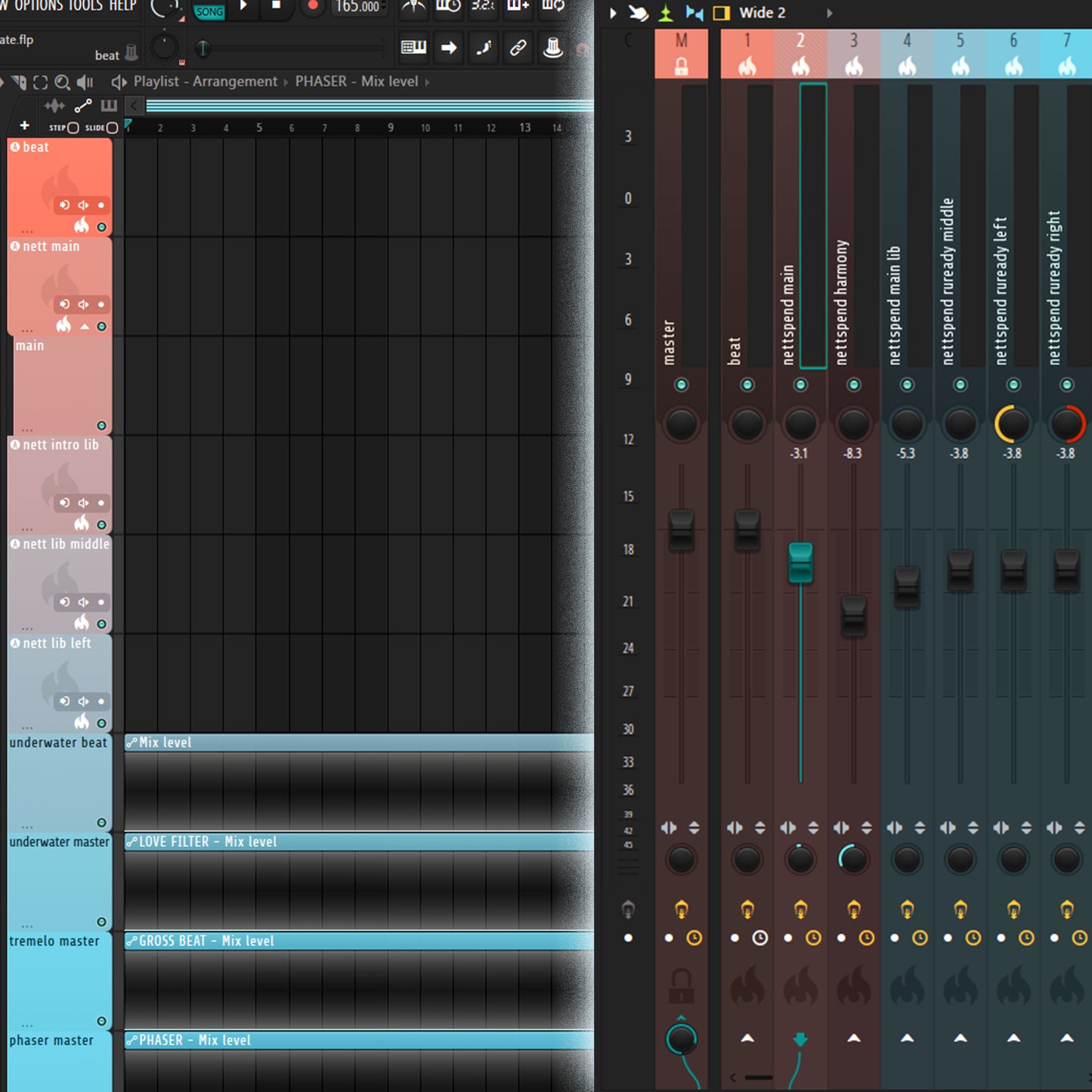Collapse nett main group with triangle
This screenshot has height=1092, width=1092.
tap(85, 326)
